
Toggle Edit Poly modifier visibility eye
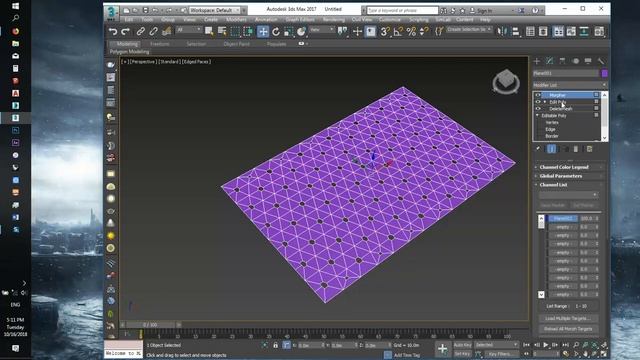pos(538,102)
